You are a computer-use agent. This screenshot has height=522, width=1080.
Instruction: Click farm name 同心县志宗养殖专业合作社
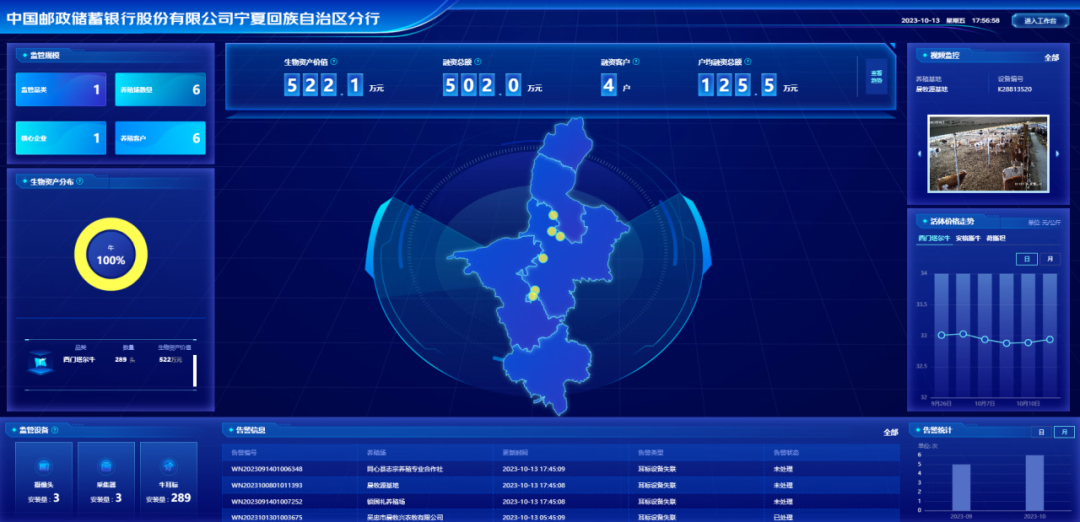(404, 469)
